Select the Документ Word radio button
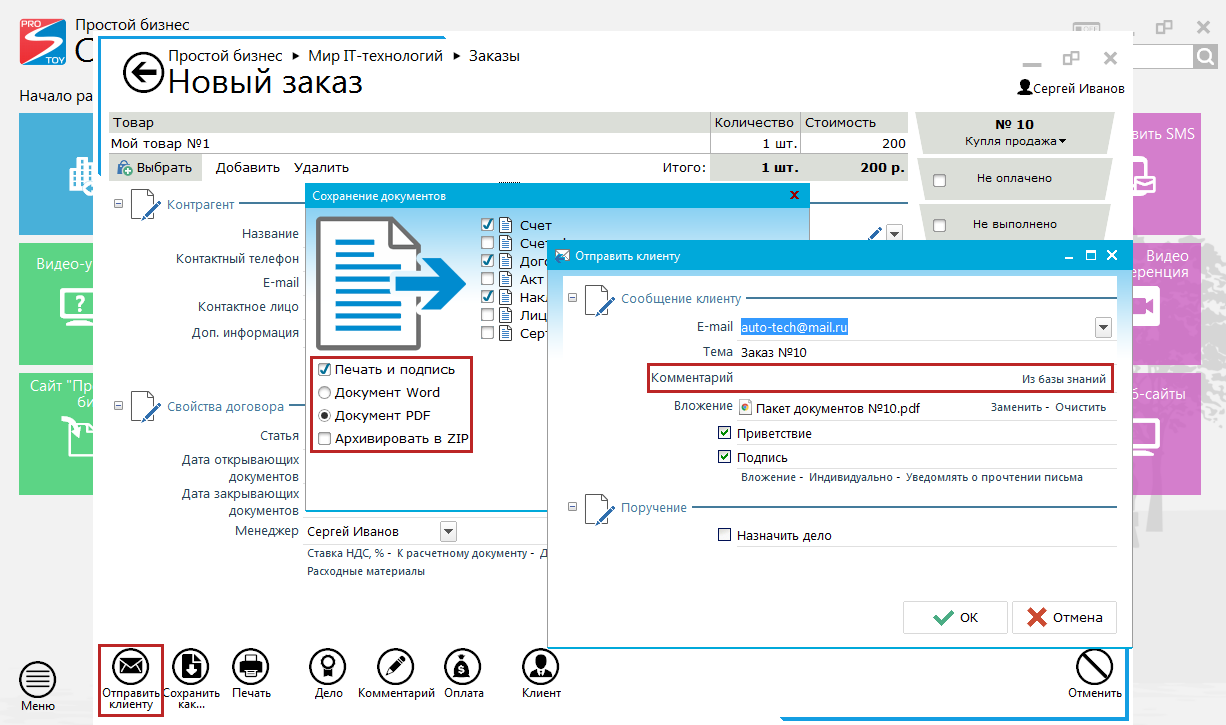 (x=324, y=392)
